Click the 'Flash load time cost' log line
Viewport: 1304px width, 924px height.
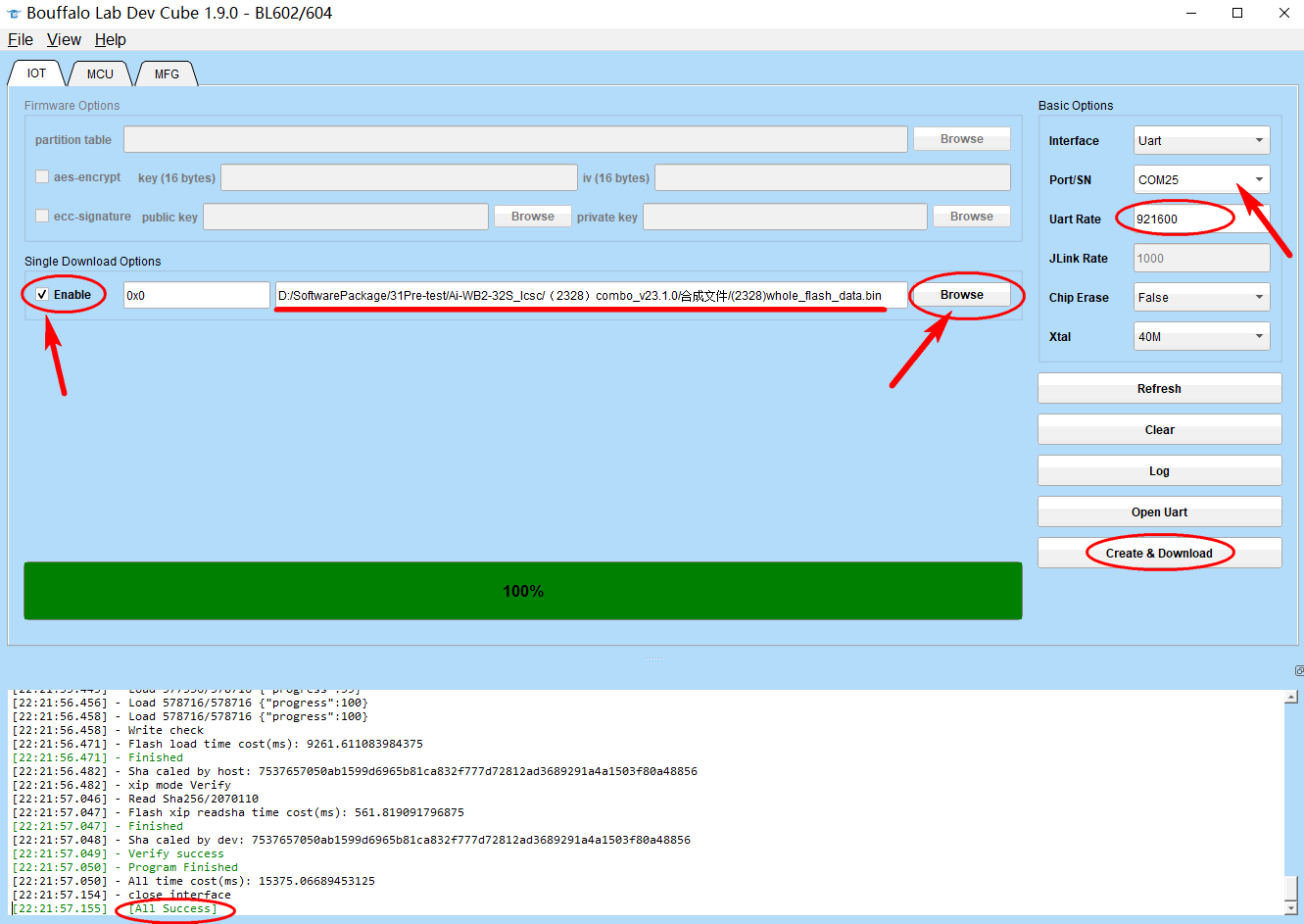click(217, 744)
